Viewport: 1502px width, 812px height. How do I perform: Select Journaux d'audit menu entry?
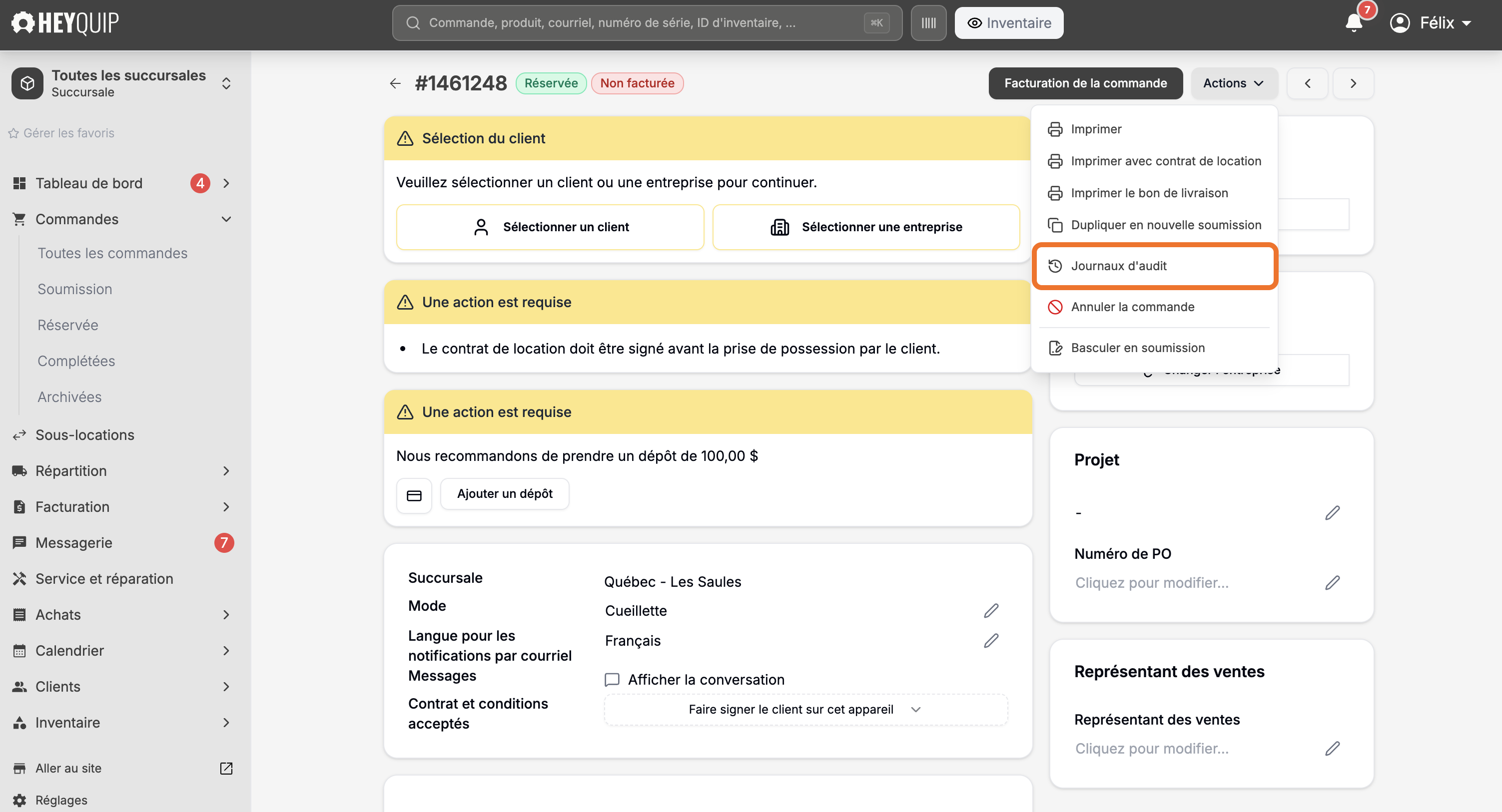tap(1155, 266)
